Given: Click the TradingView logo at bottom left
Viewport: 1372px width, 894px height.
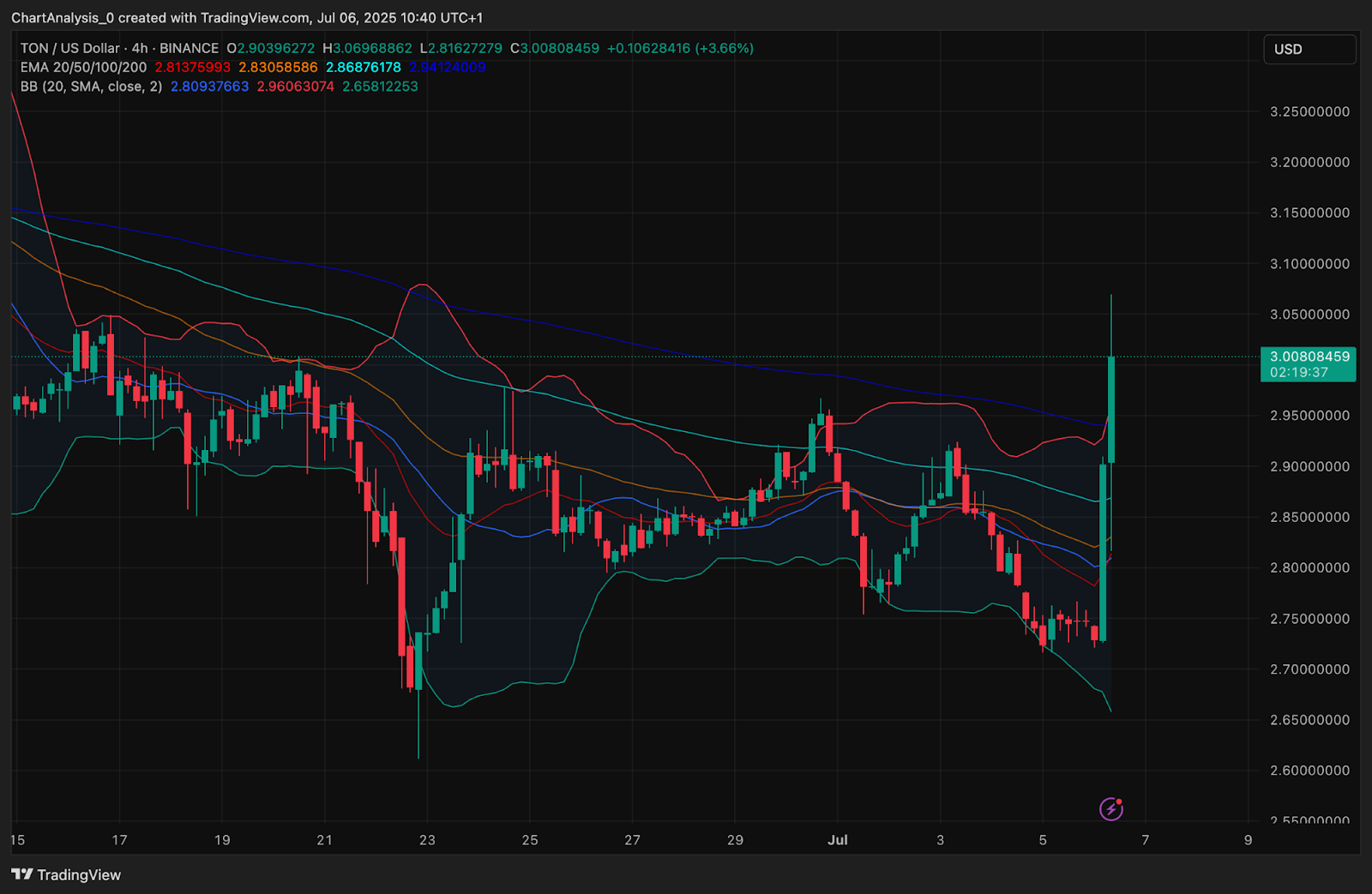Looking at the screenshot, I should click(64, 874).
